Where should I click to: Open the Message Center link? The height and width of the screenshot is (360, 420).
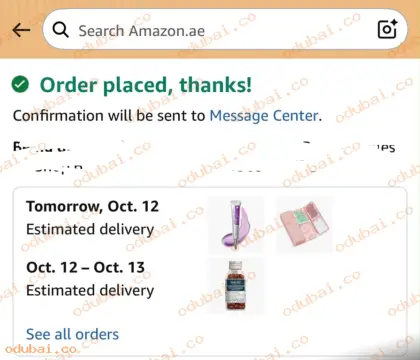tap(264, 116)
